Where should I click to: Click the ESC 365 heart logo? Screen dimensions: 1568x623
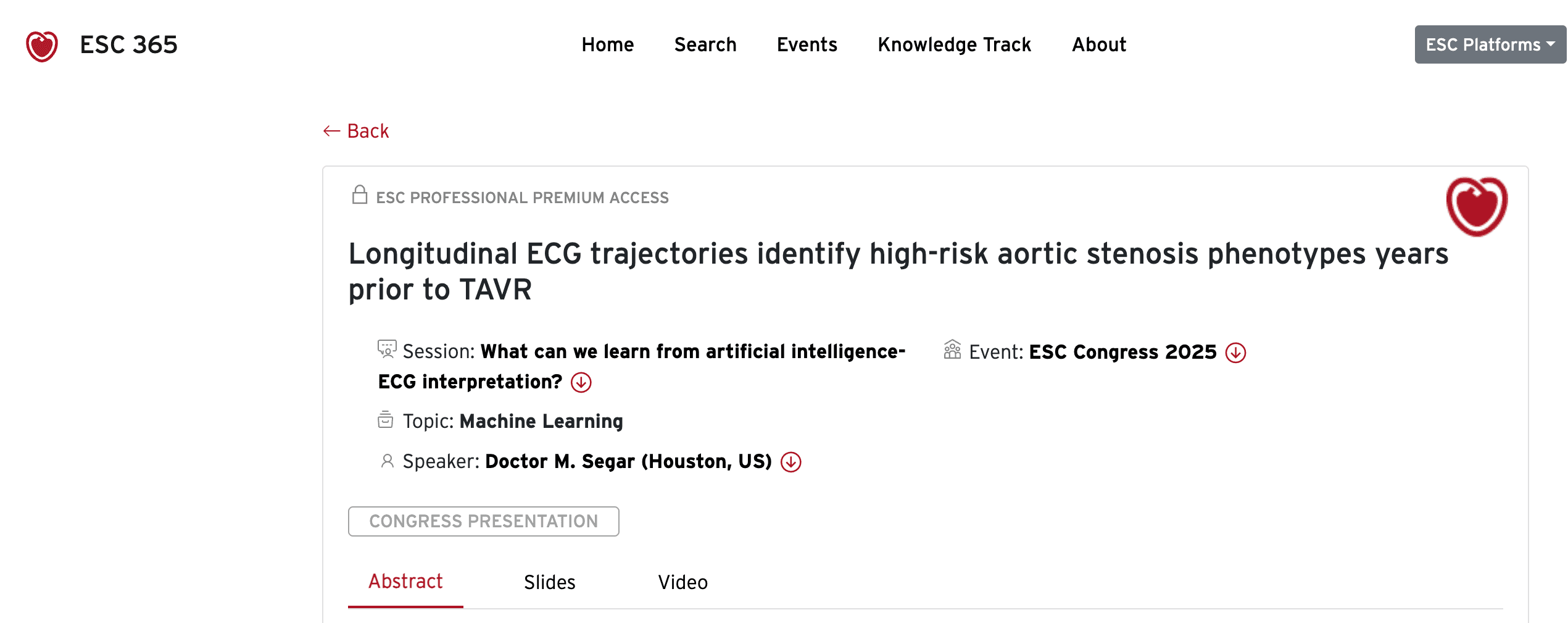click(42, 44)
